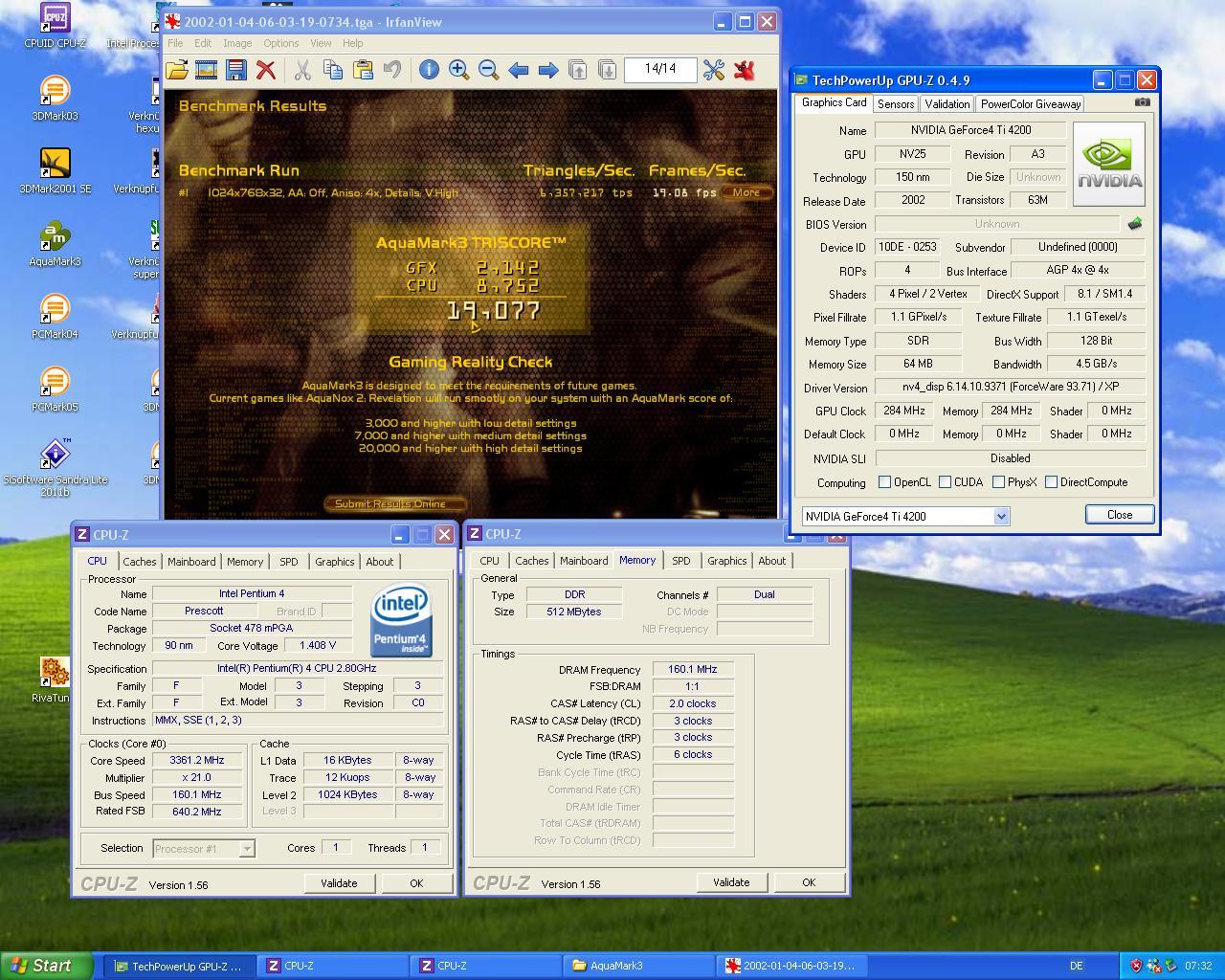The width and height of the screenshot is (1225, 980).
Task: Open the slideshow/thumbnails filmstrip icon in IrfanView
Action: coord(206,69)
